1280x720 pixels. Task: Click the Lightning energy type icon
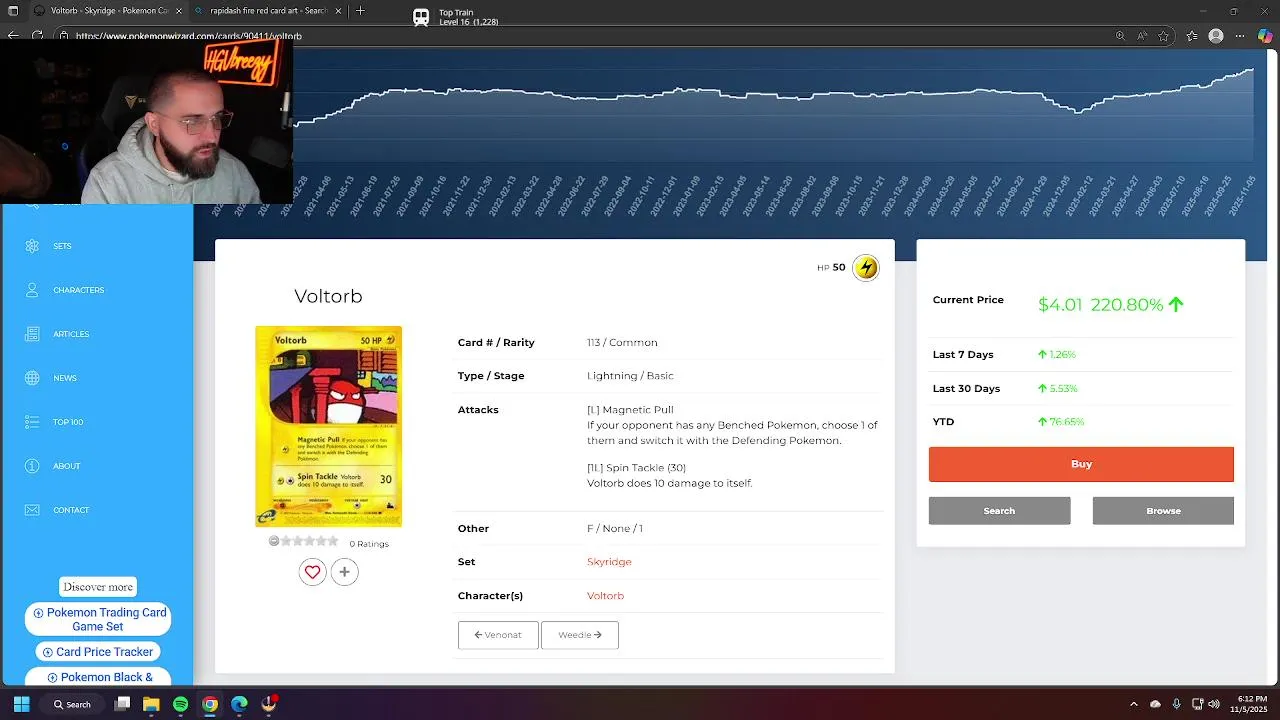point(866,267)
